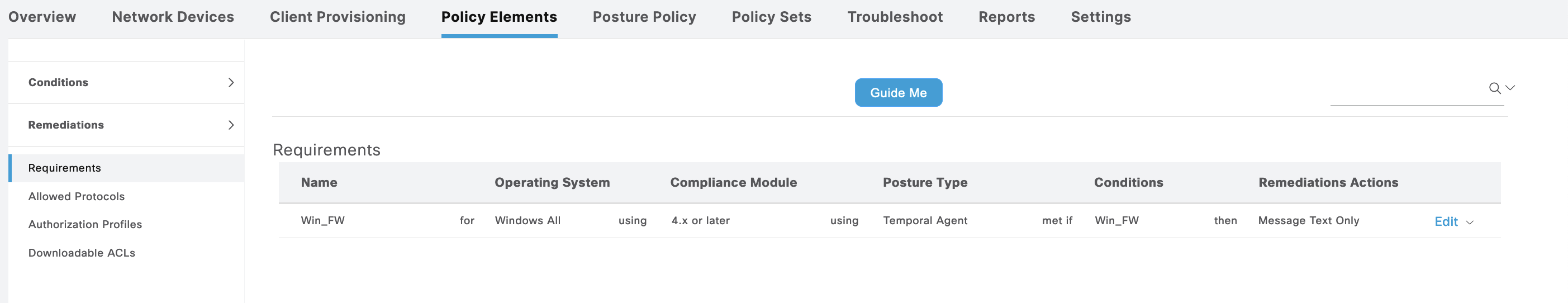Select Allowed Protocols in the sidebar
The width and height of the screenshot is (1568, 303).
tap(76, 197)
